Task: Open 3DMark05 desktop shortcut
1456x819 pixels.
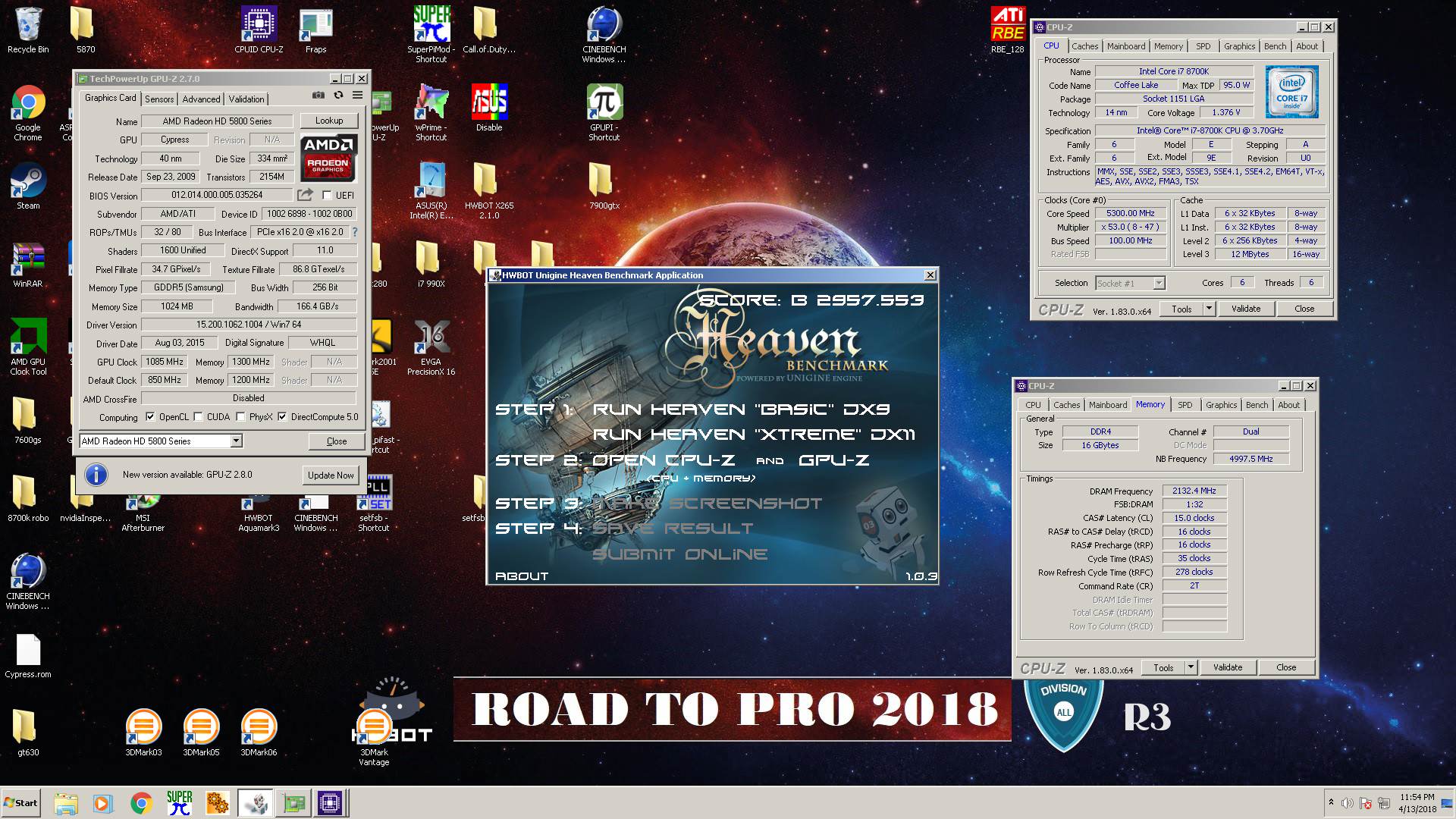Action: [x=201, y=733]
